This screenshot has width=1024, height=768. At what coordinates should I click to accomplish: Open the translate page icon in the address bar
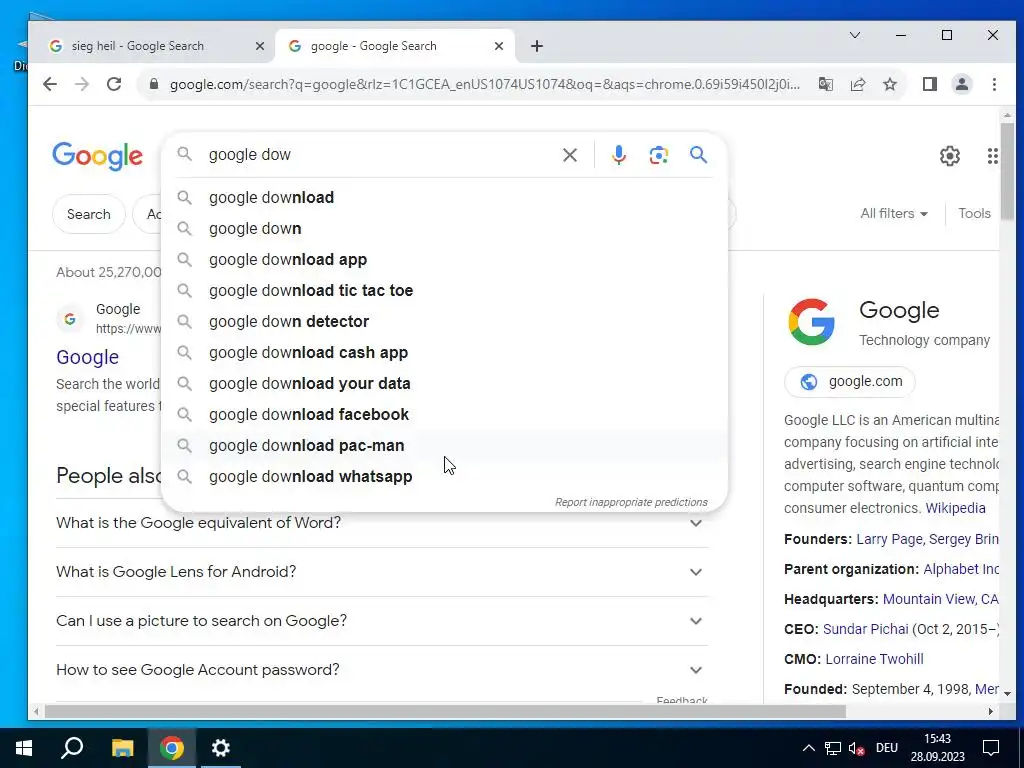point(825,84)
